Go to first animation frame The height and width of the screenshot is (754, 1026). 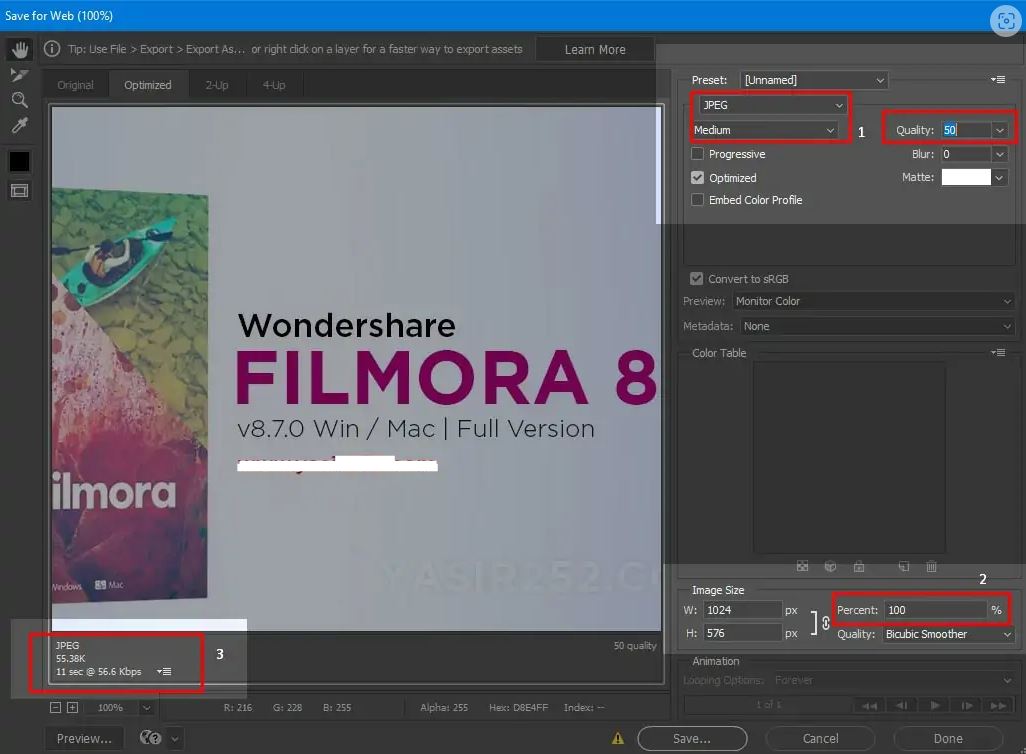[x=870, y=706]
